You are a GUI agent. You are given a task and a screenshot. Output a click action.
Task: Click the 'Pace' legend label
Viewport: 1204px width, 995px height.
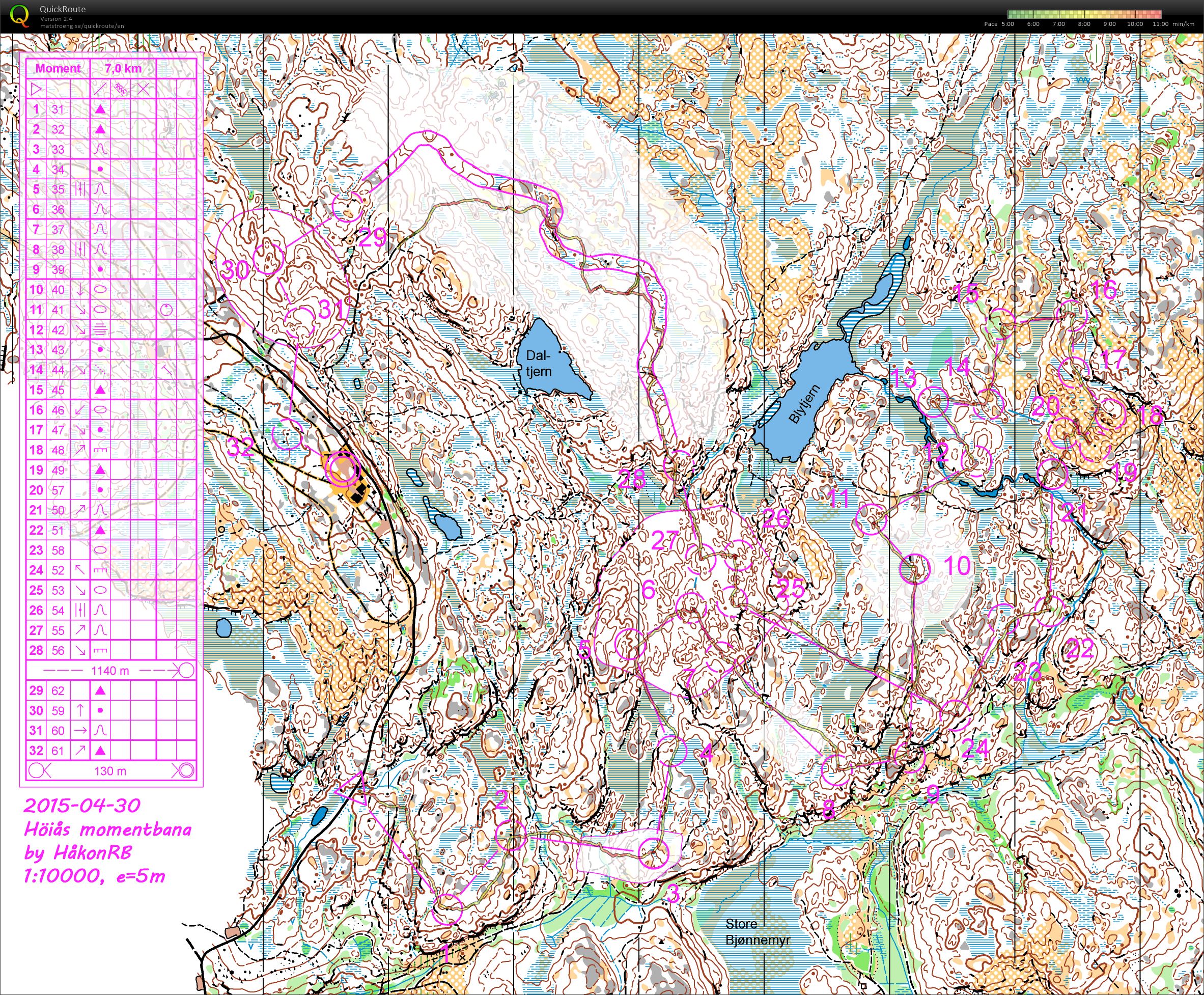(x=991, y=24)
